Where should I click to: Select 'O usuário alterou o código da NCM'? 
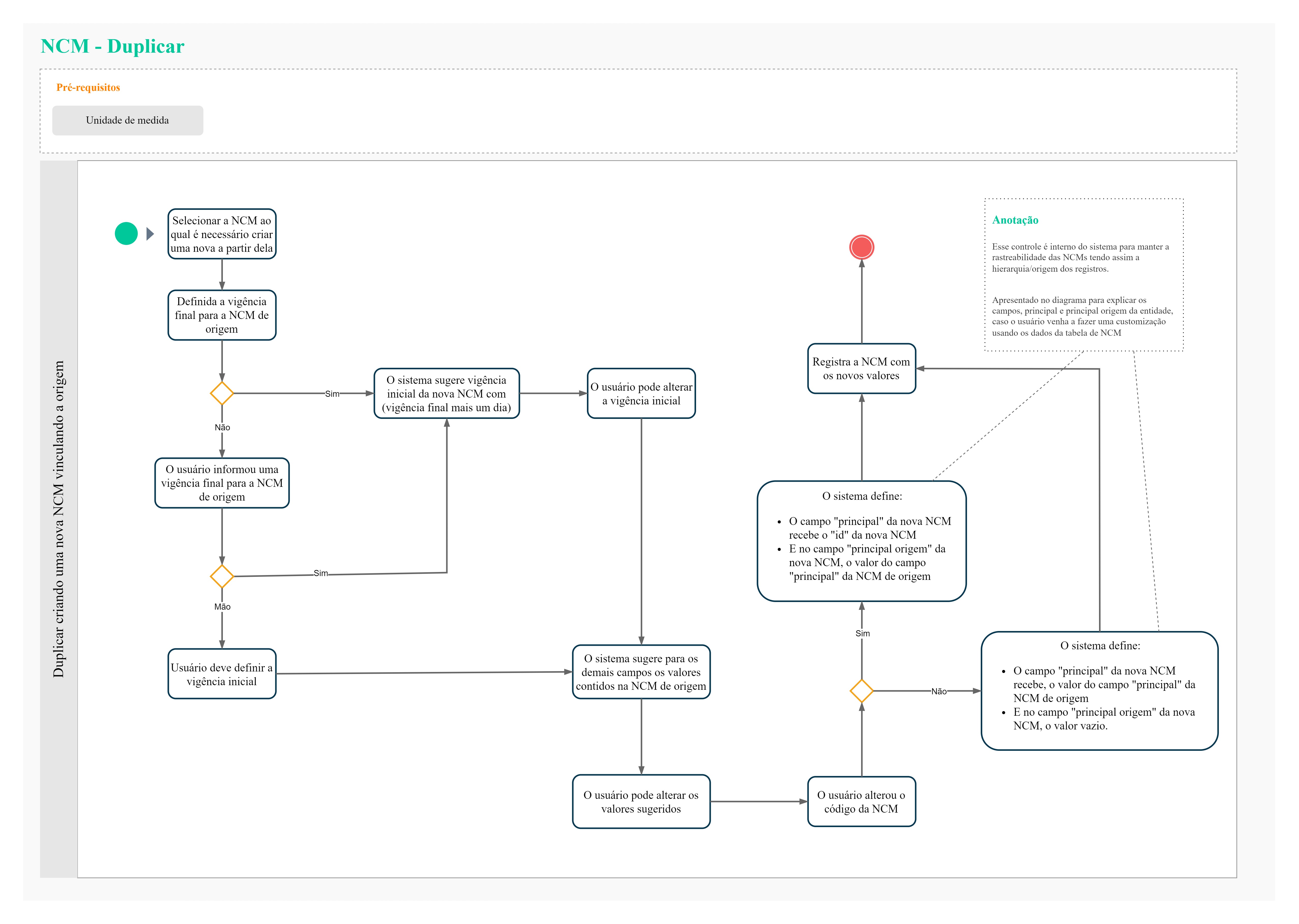click(861, 801)
